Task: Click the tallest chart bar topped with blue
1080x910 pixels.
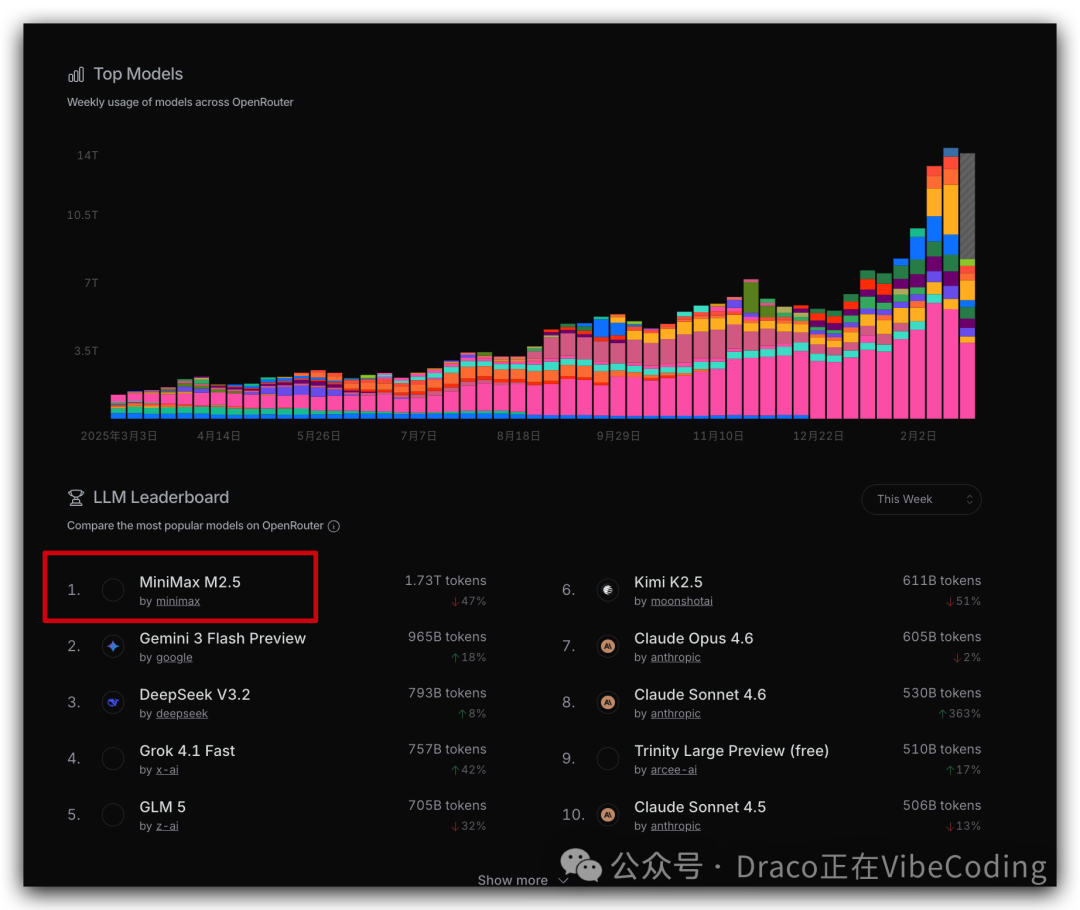Action: [x=951, y=284]
